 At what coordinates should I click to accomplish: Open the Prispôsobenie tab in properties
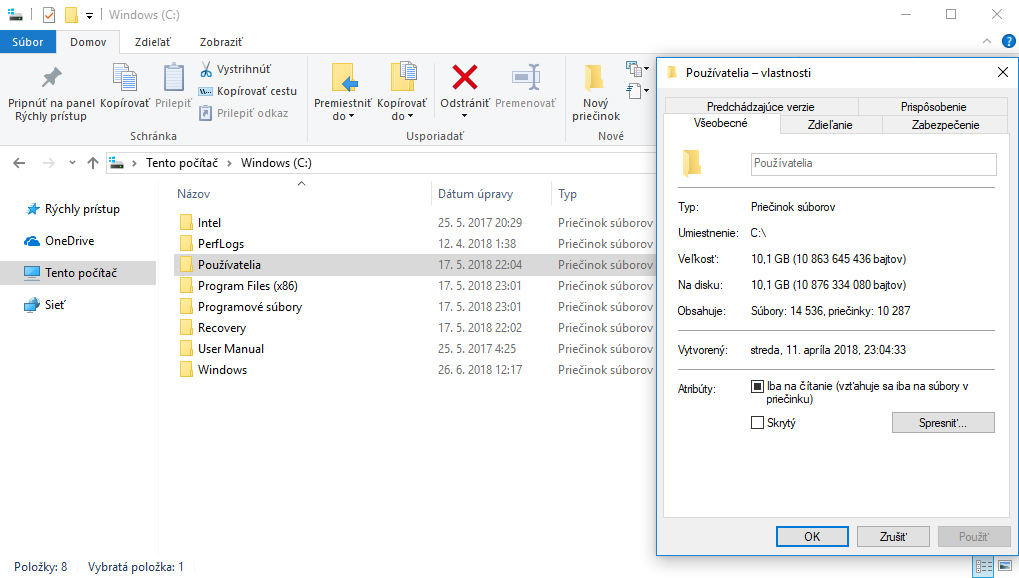[933, 107]
